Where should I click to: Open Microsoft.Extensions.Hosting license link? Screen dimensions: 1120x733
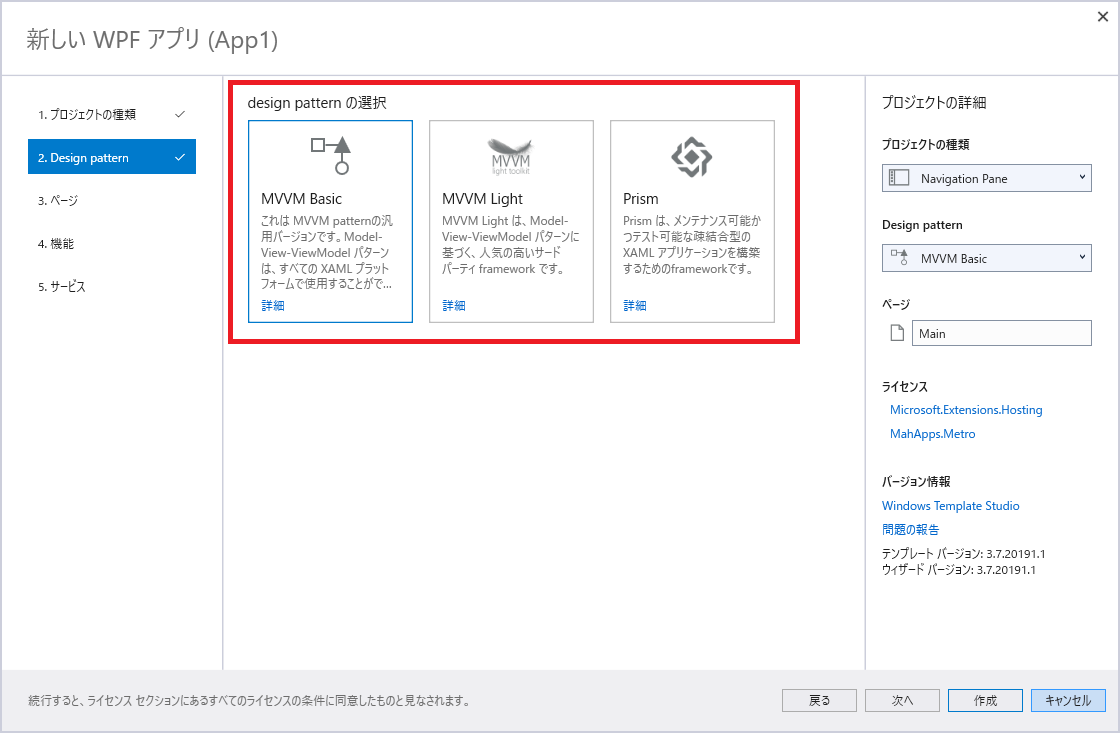point(966,410)
